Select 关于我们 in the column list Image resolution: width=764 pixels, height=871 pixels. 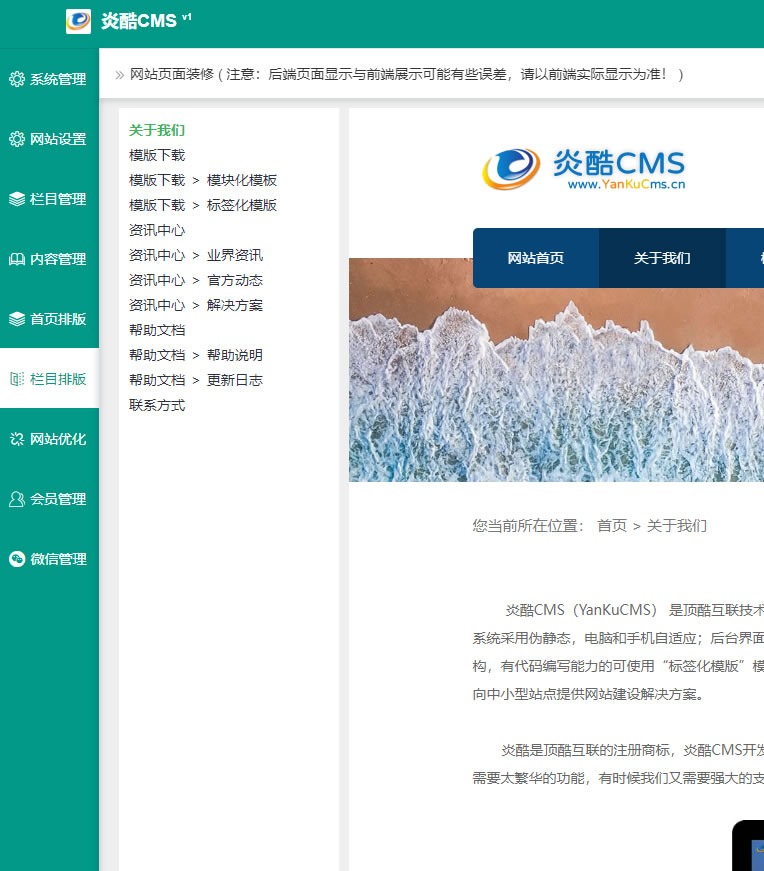pyautogui.click(x=157, y=130)
